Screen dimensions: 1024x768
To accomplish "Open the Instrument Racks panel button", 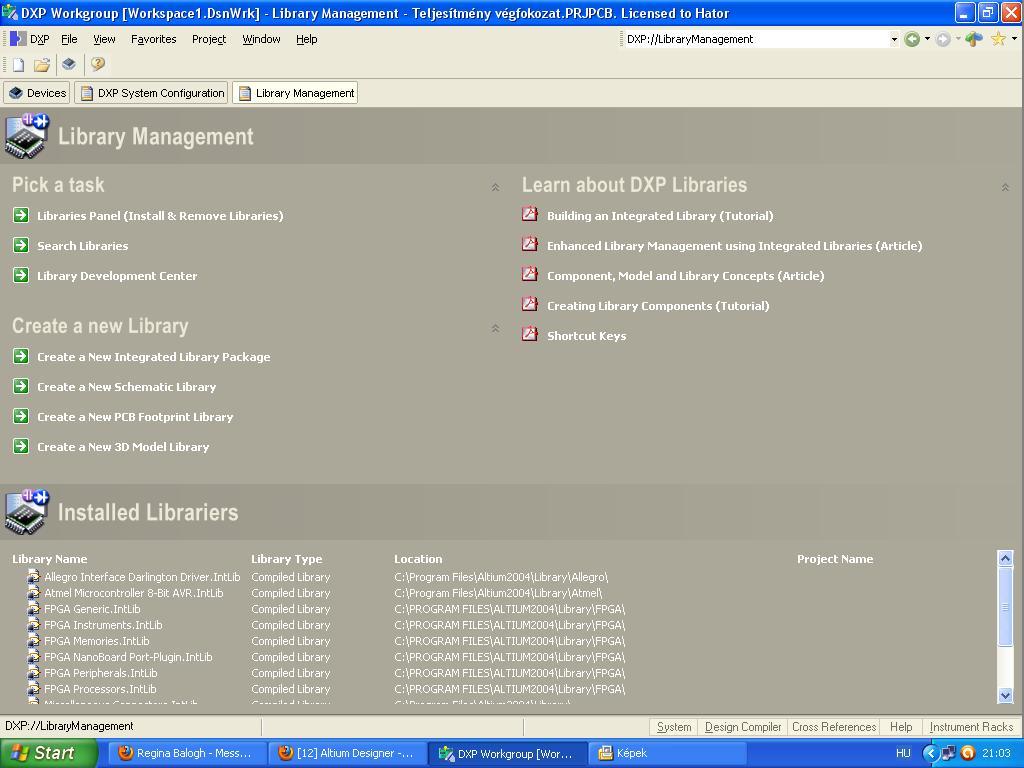I will tap(970, 727).
